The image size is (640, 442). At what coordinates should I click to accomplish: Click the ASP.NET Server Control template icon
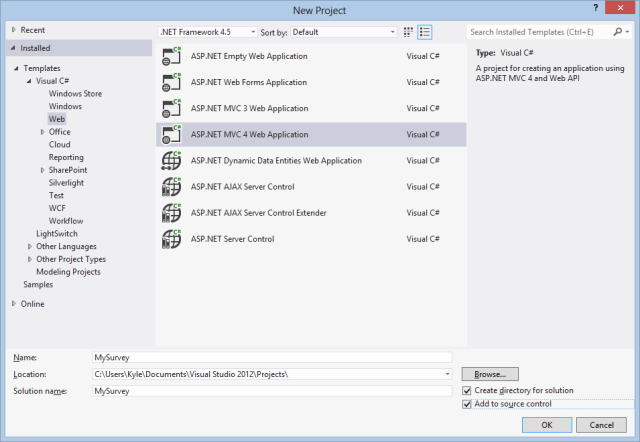(x=171, y=239)
